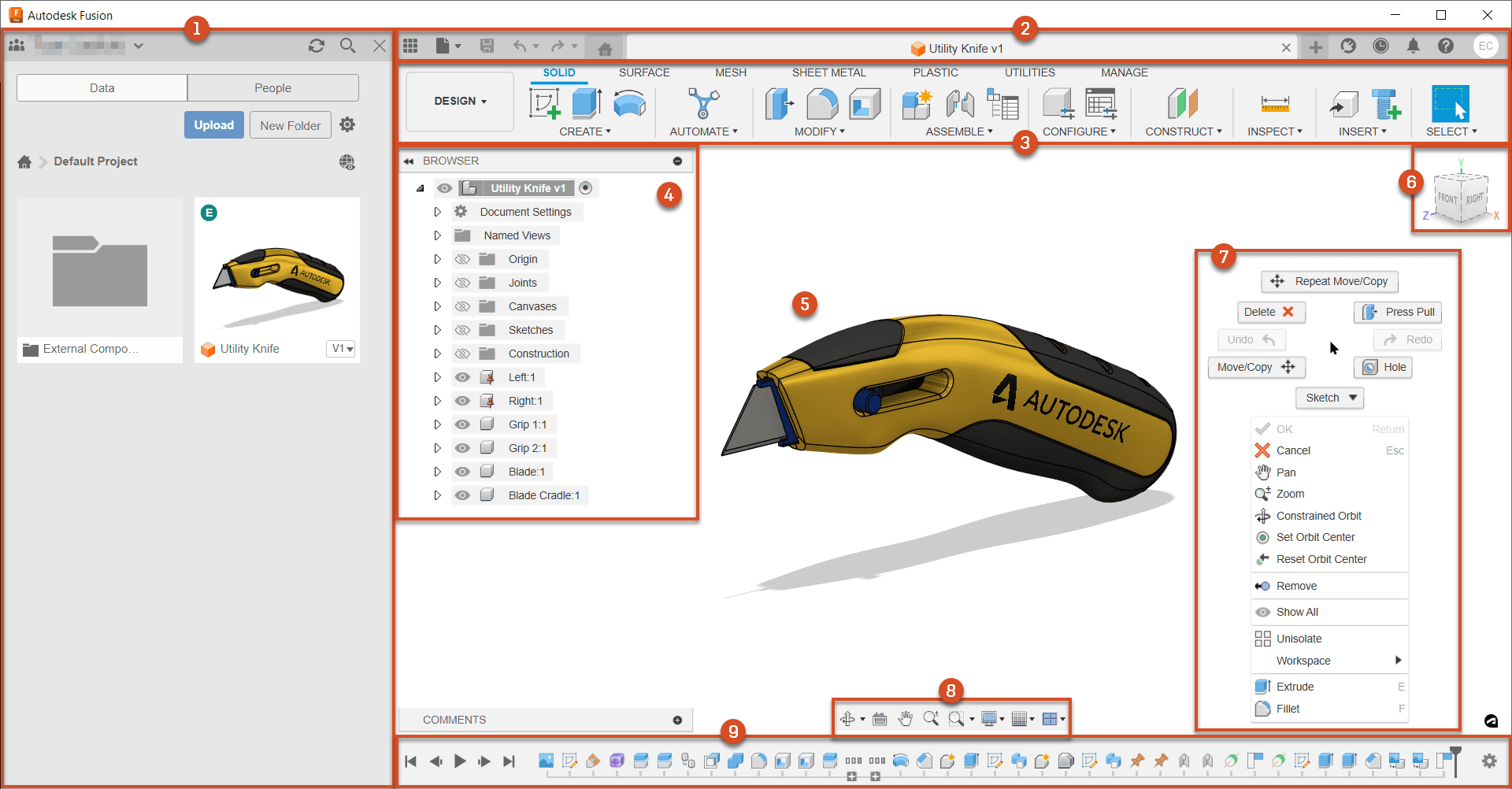Switch to the People tab in data panel

(272, 87)
